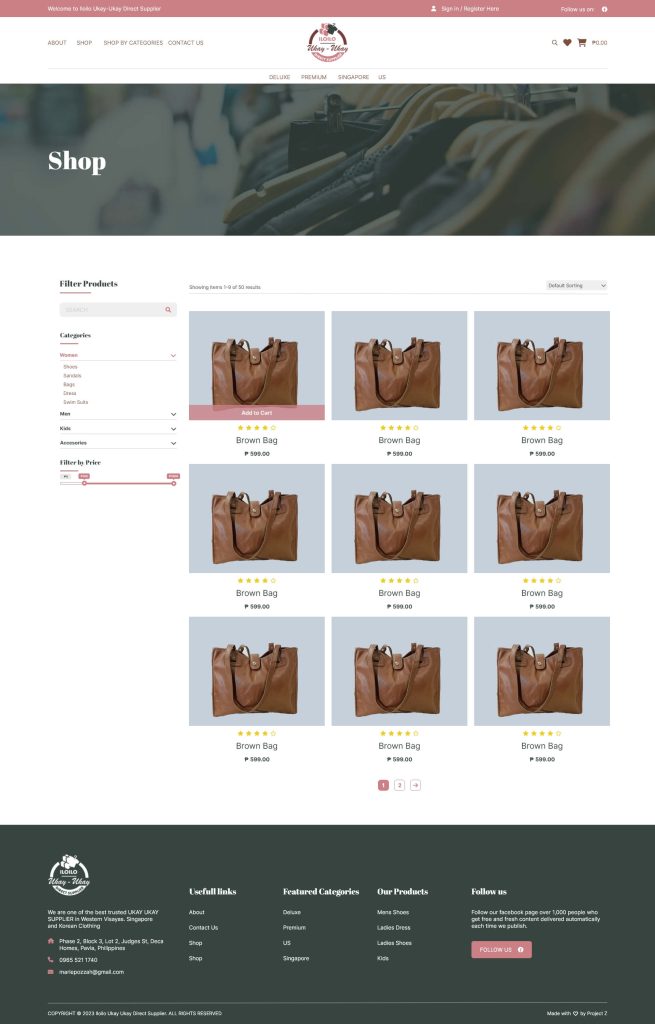The width and height of the screenshot is (655, 1024).
Task: Open the wishlist heart icon
Action: (567, 43)
